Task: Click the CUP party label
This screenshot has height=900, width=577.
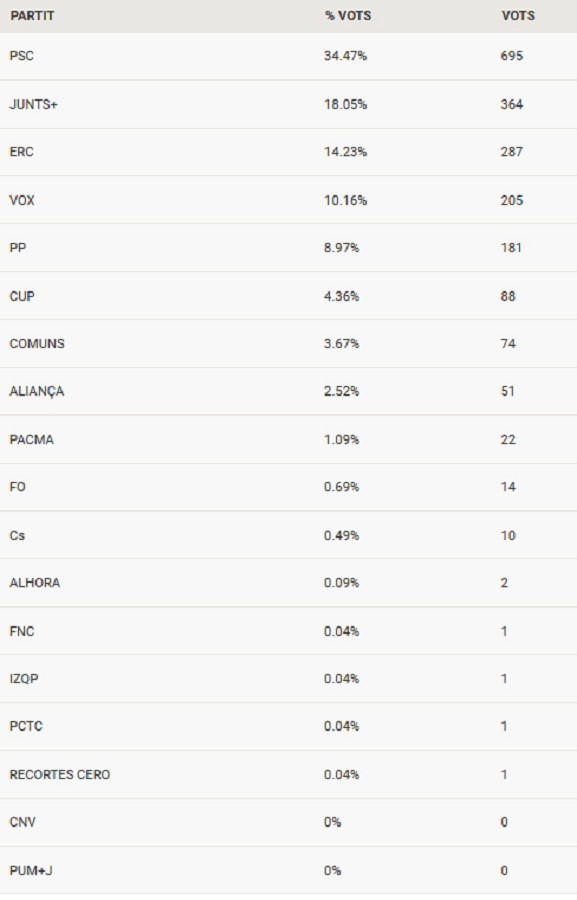Action: [22, 296]
